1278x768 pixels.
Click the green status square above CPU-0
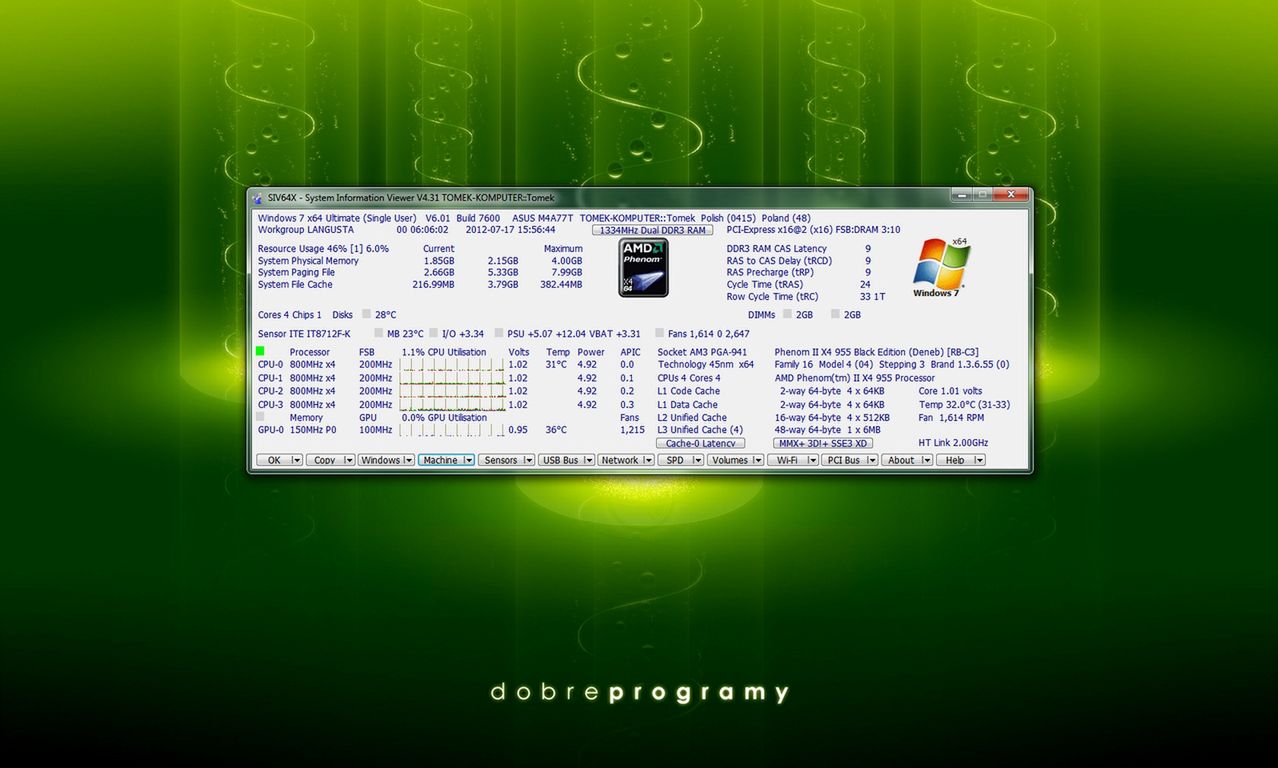pyautogui.click(x=260, y=351)
